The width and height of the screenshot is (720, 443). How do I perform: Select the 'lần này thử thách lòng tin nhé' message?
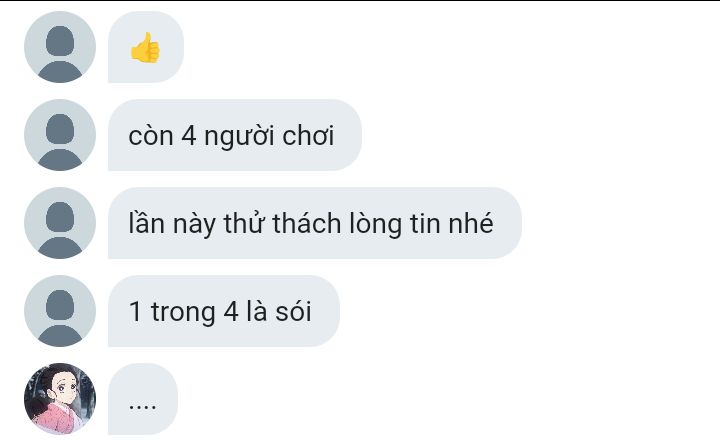(315, 223)
